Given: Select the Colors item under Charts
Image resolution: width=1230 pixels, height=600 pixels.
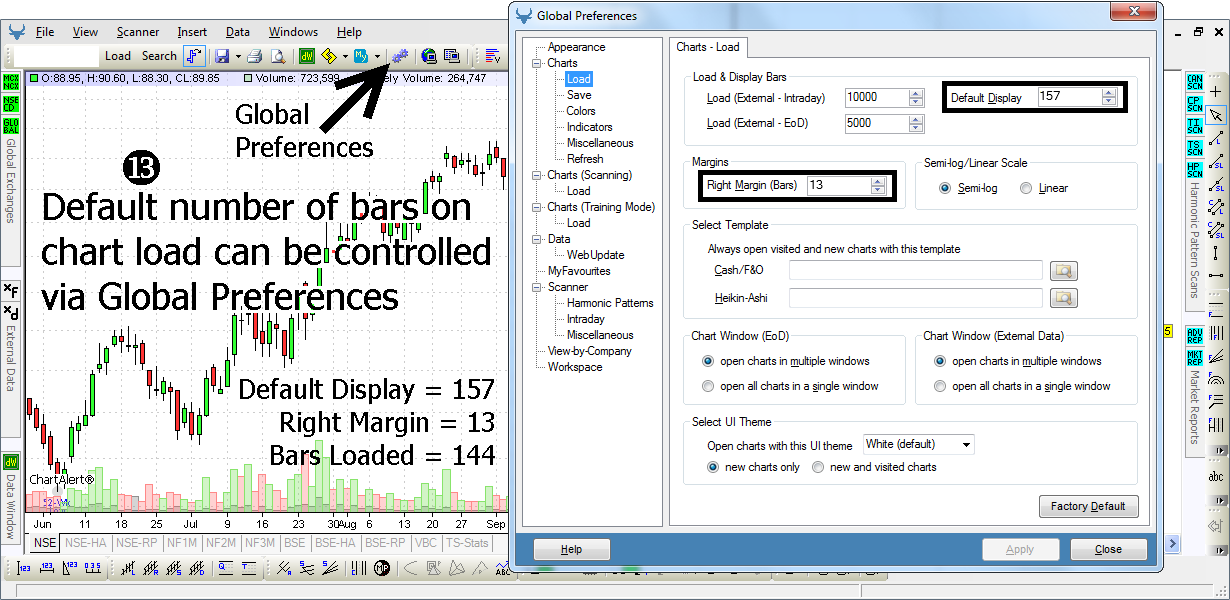Looking at the screenshot, I should click(581, 111).
